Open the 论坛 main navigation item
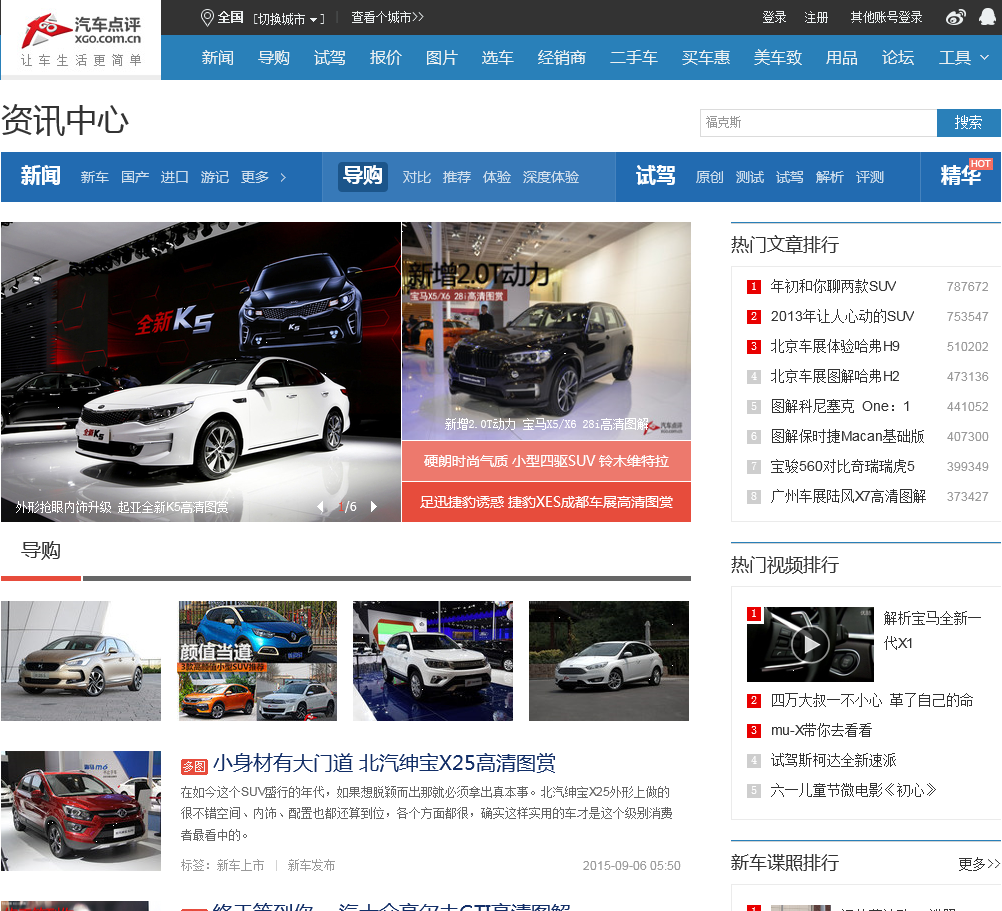Viewport: 1002px width, 911px height. (898, 57)
